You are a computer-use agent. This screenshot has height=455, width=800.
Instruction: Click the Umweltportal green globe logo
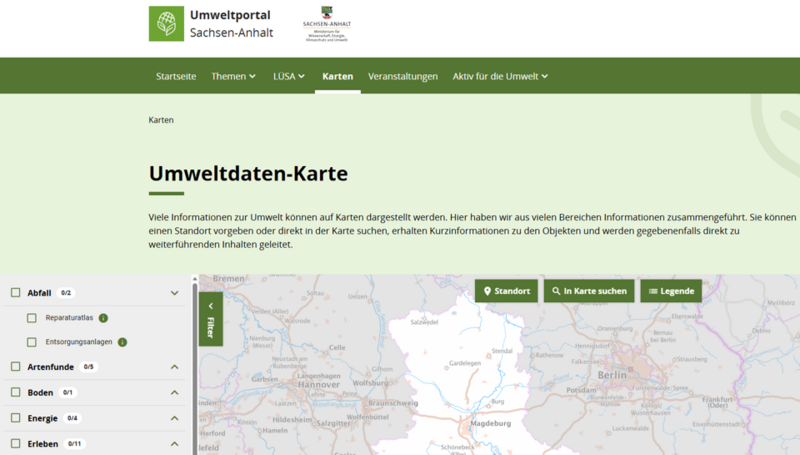[166, 23]
